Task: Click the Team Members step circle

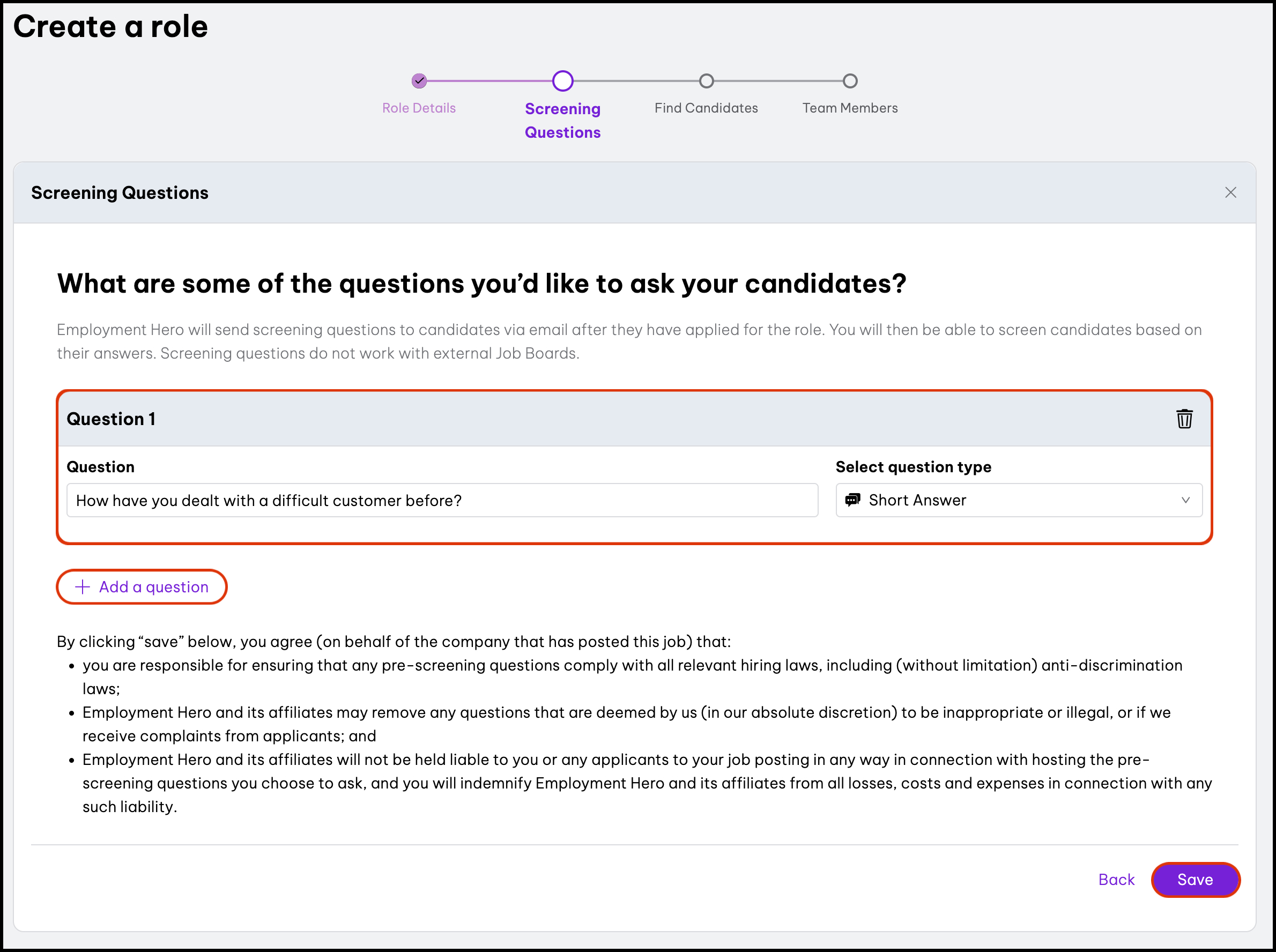Action: 850,81
